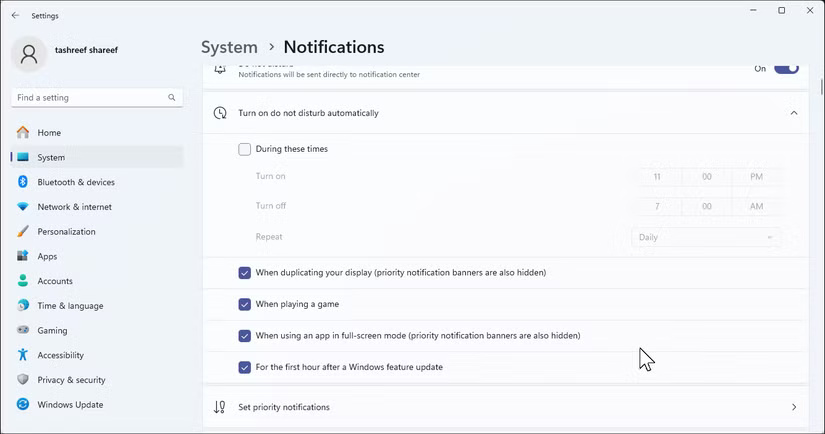Open the Apps settings page
The image size is (825, 434).
click(x=47, y=256)
